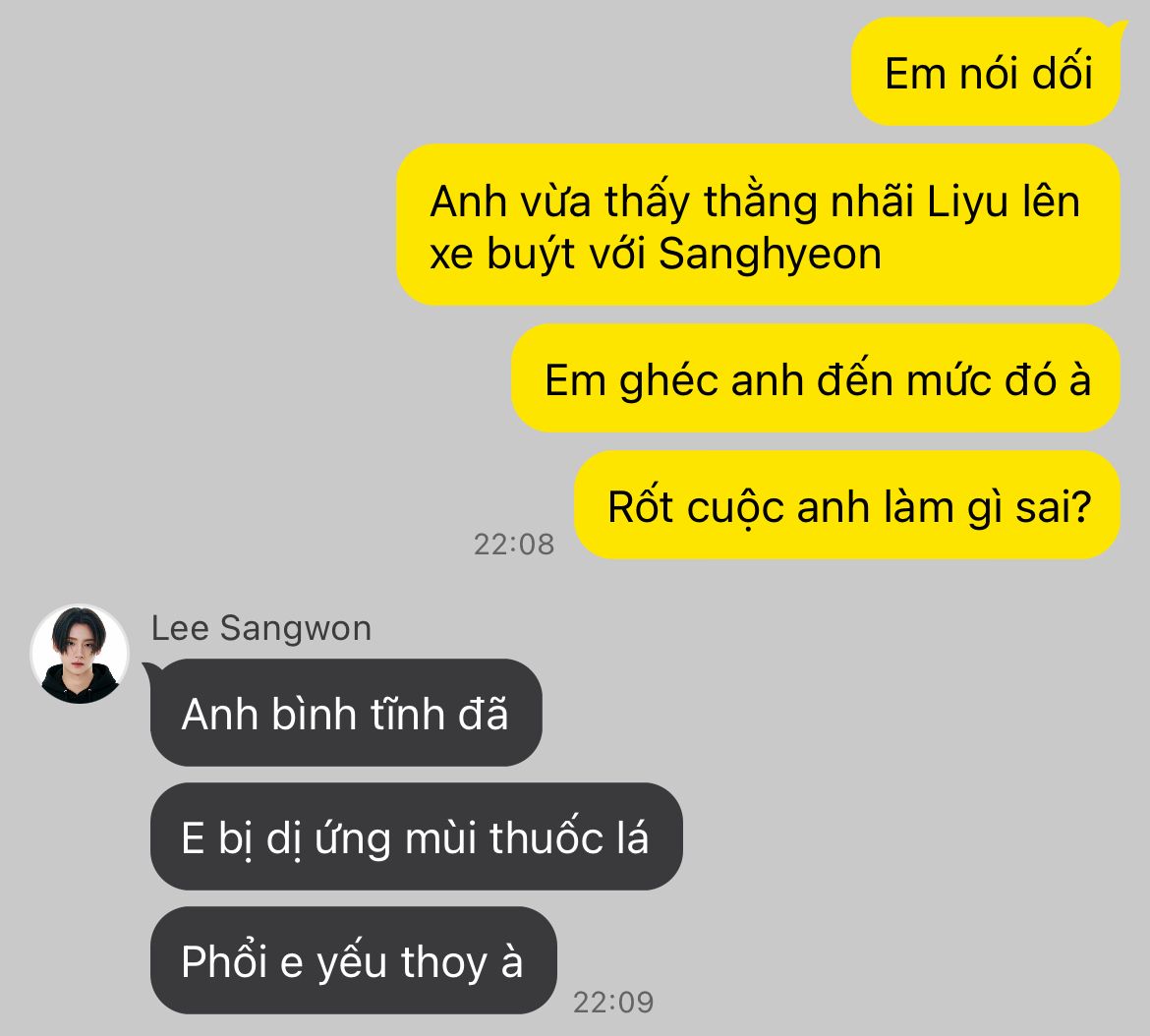
Task: Select the "Em nói dối" message bubble
Action: [986, 72]
